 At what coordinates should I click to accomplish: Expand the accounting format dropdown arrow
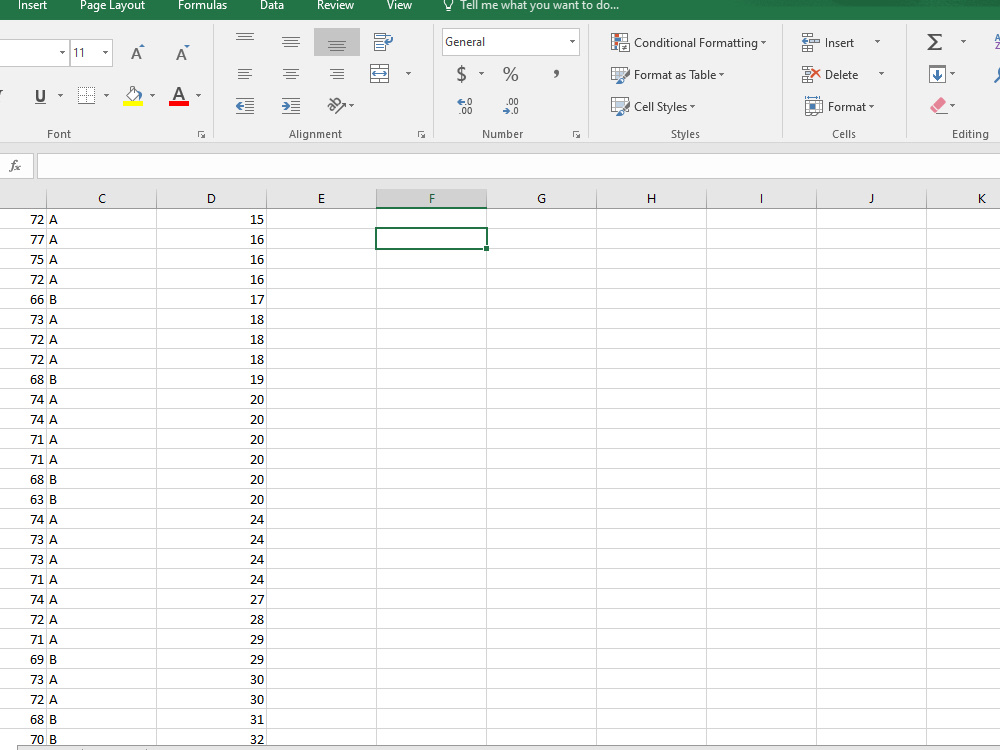(482, 74)
